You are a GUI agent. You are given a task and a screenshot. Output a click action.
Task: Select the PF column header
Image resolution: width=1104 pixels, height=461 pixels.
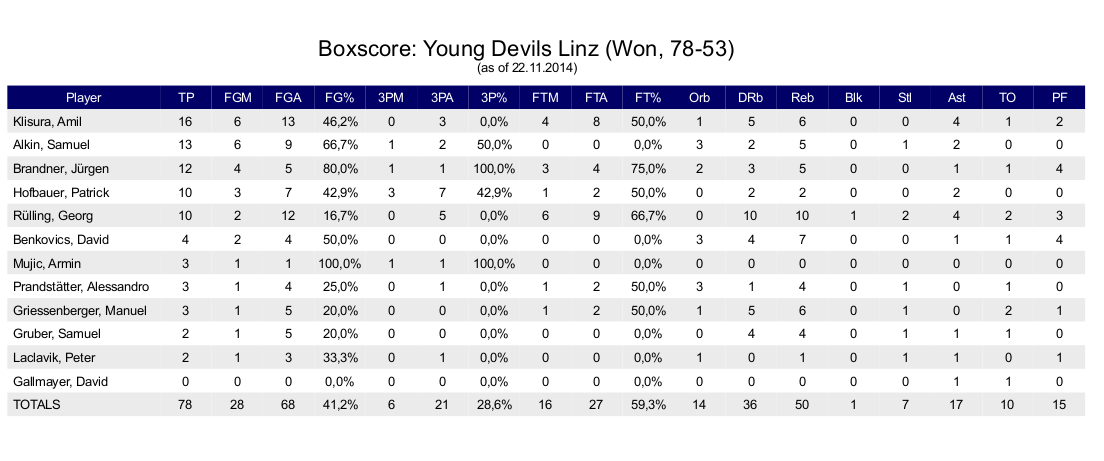[1059, 98]
